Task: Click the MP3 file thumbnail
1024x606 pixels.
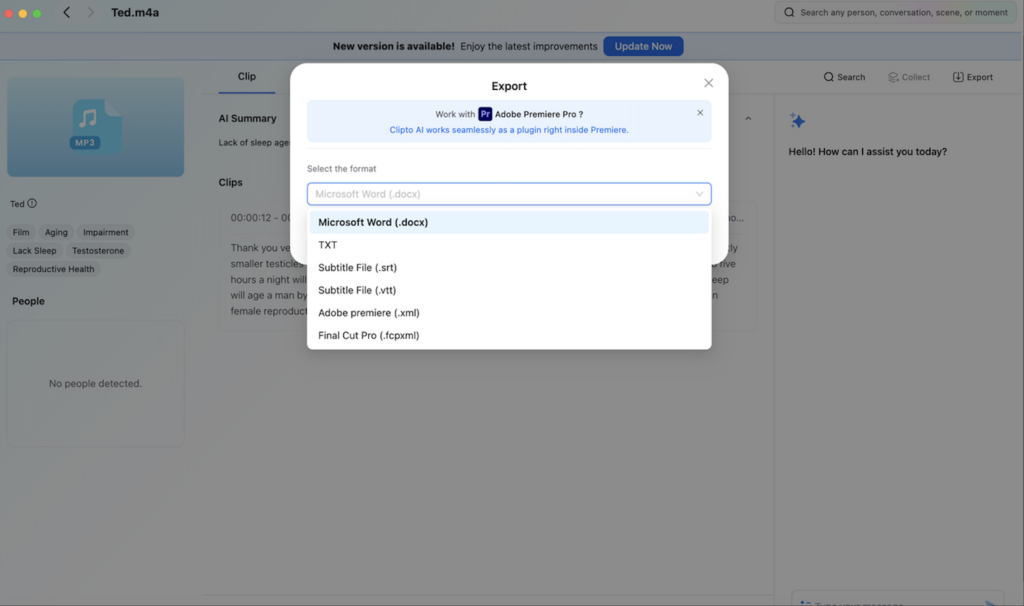Action: [x=95, y=127]
